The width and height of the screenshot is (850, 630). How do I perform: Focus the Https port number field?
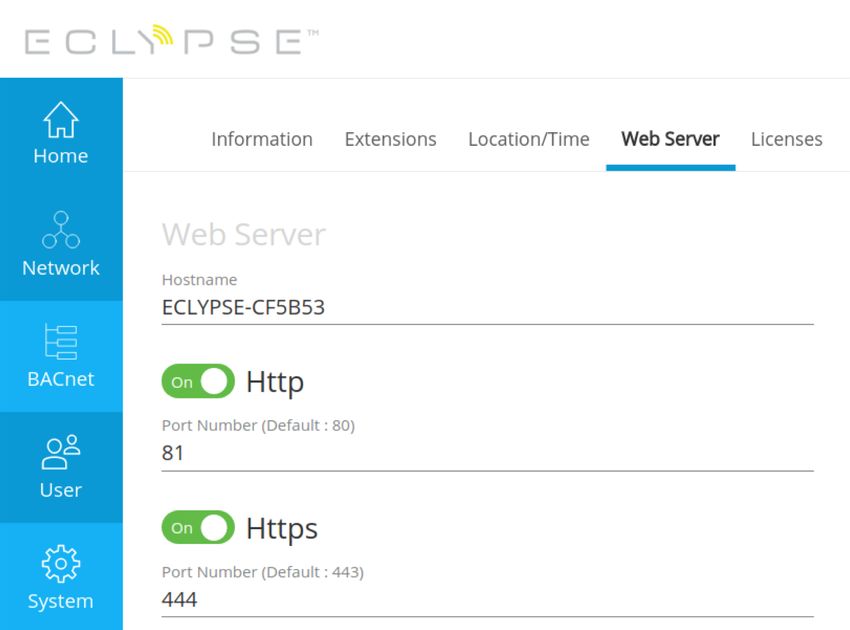[x=487, y=600]
